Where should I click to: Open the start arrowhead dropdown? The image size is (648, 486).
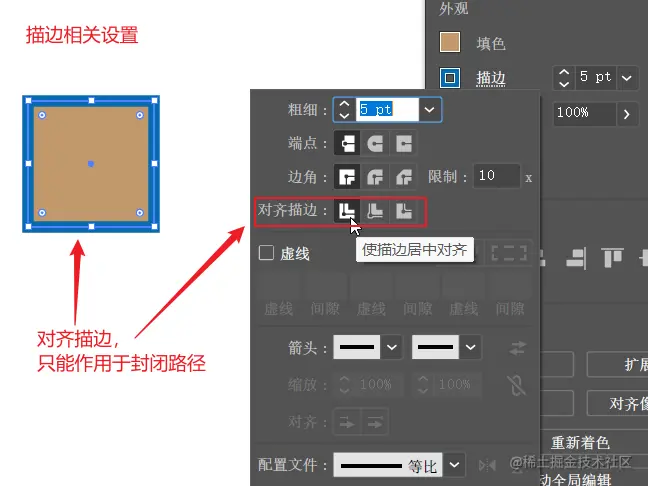tap(391, 347)
